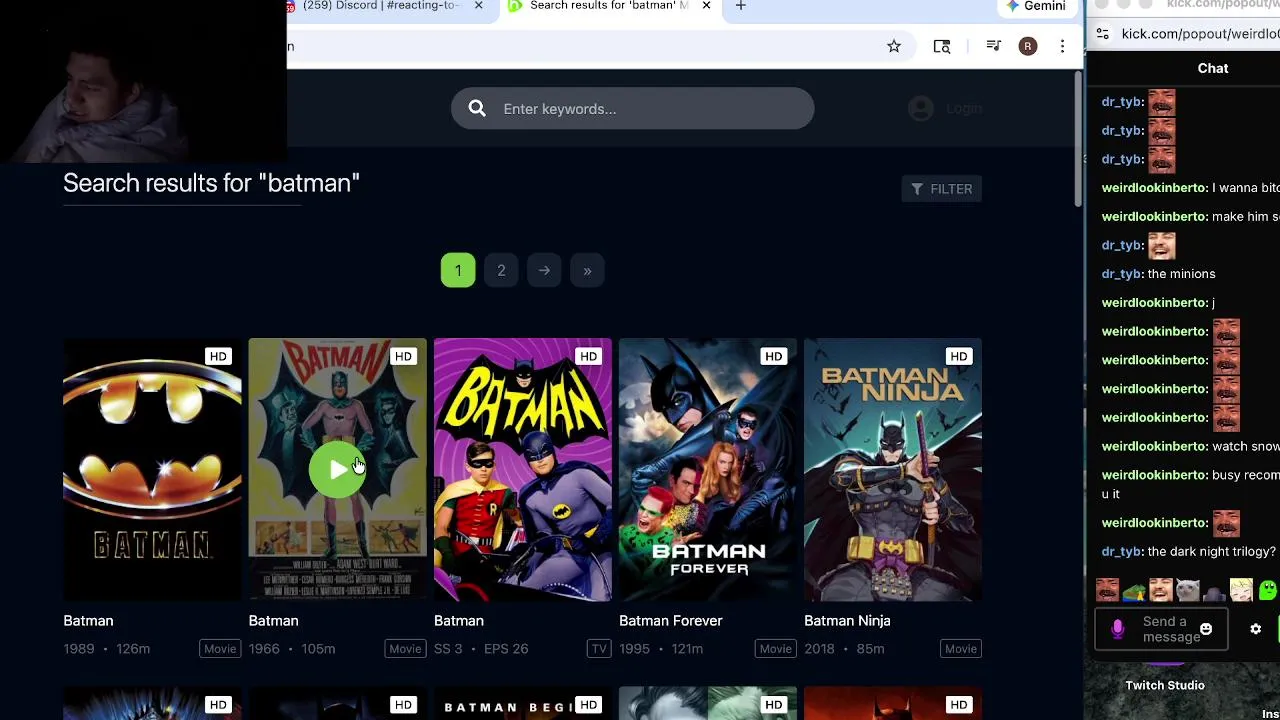Viewport: 1280px width, 720px height.
Task: Open the Batman 1989 poster
Action: tap(152, 470)
